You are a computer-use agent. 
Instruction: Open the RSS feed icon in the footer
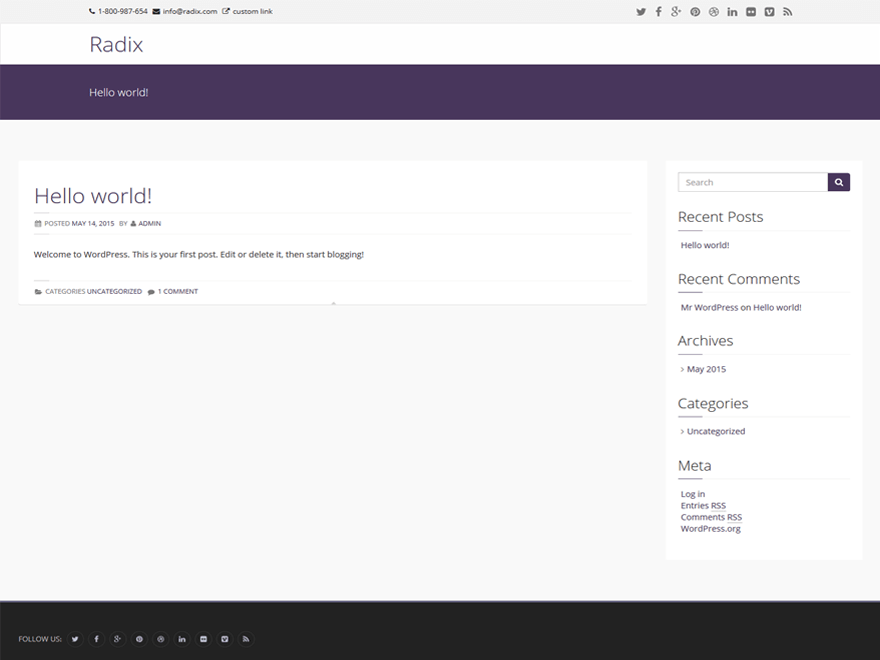pyautogui.click(x=245, y=639)
